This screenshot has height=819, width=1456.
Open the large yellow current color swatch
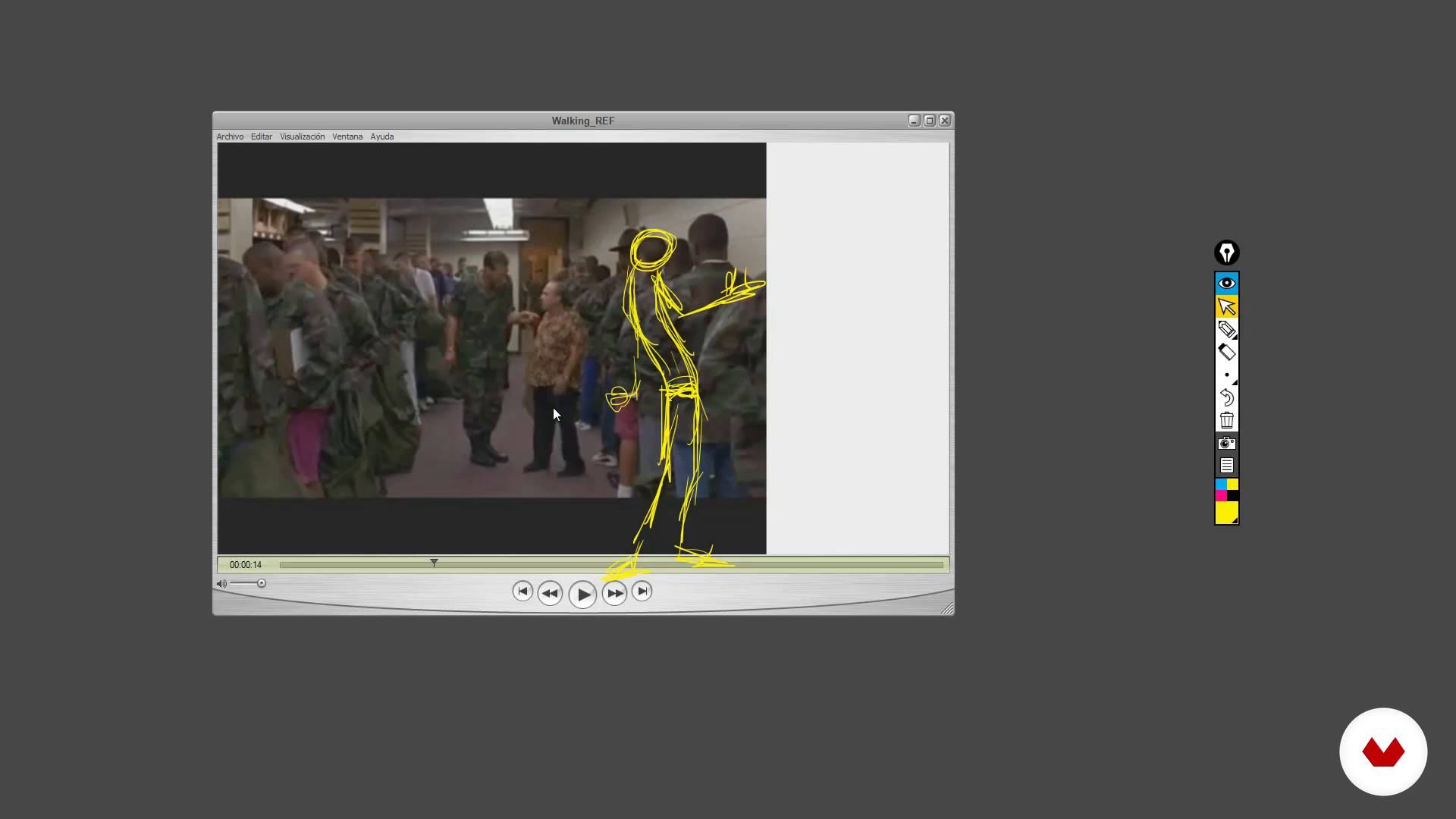(x=1226, y=513)
